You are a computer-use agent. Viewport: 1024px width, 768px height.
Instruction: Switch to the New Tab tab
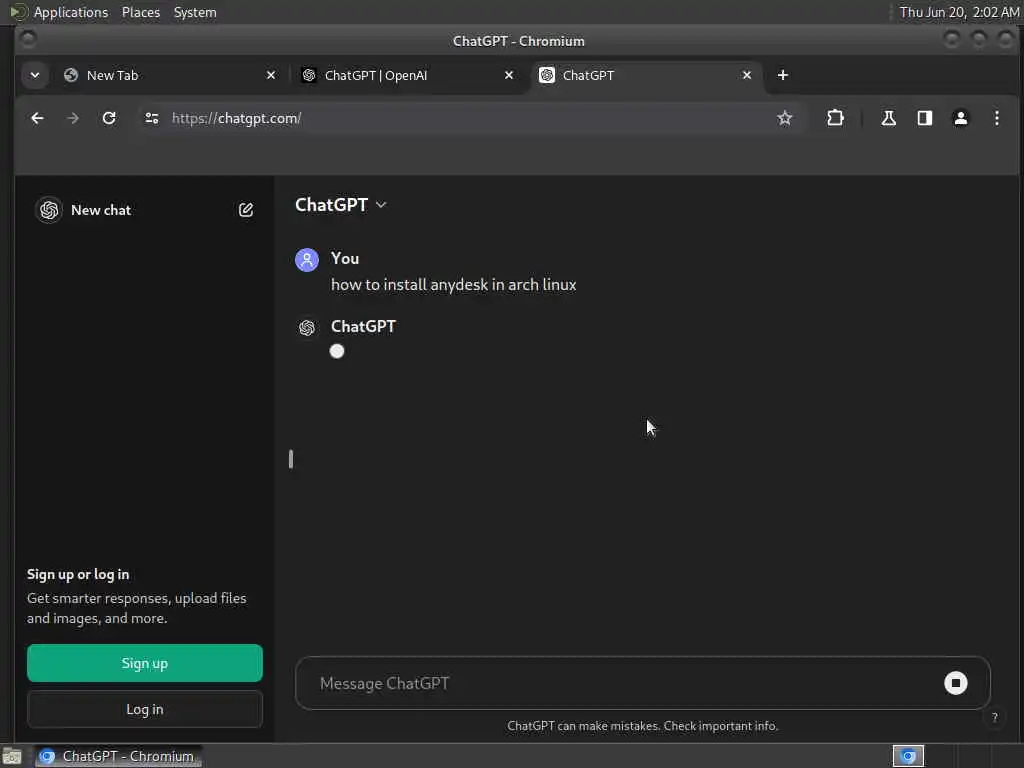[x=170, y=75]
